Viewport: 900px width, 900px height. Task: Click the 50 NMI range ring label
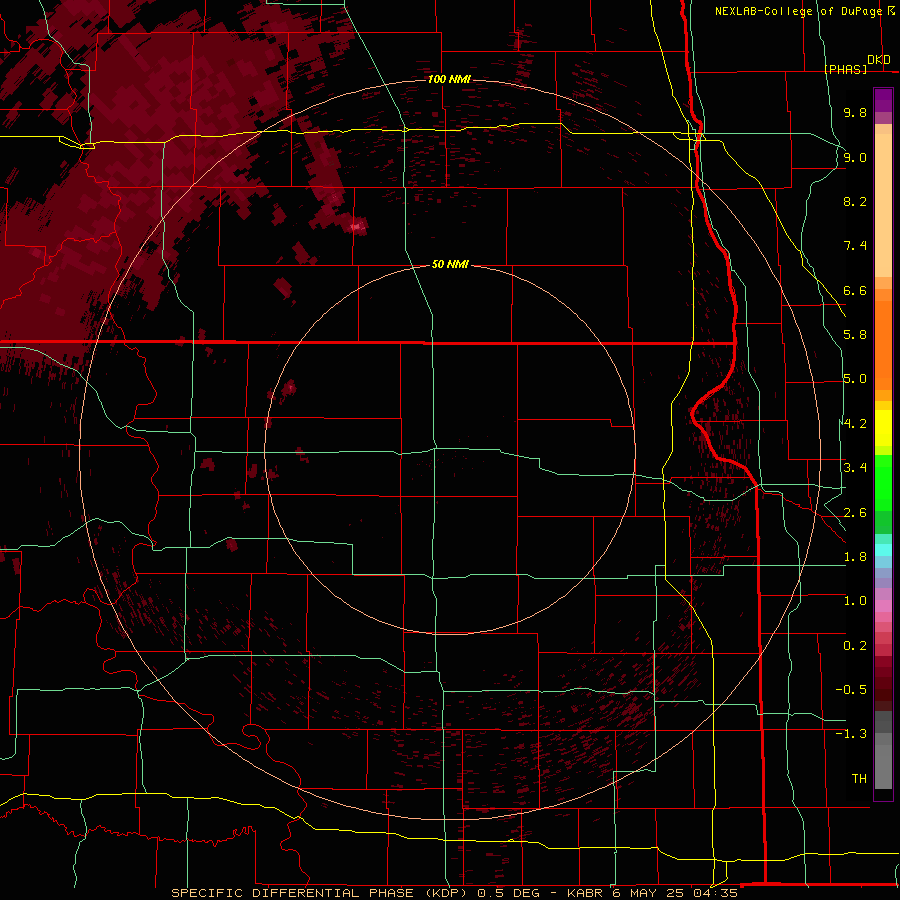click(450, 264)
